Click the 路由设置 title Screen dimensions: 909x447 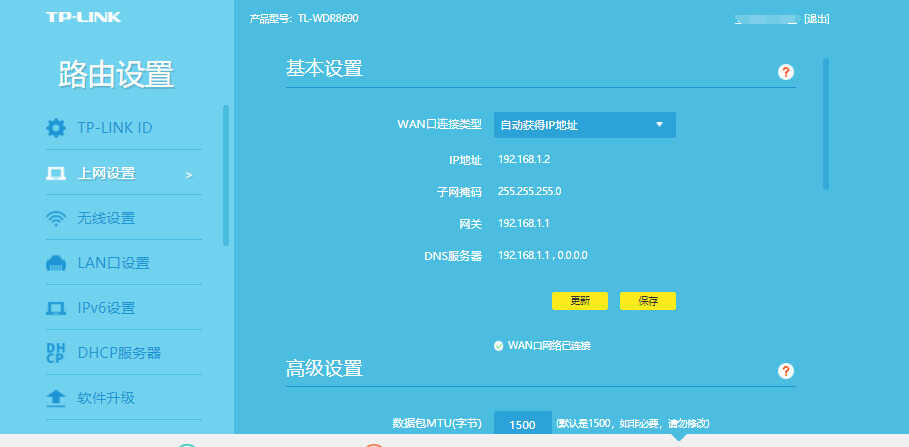tap(116, 74)
